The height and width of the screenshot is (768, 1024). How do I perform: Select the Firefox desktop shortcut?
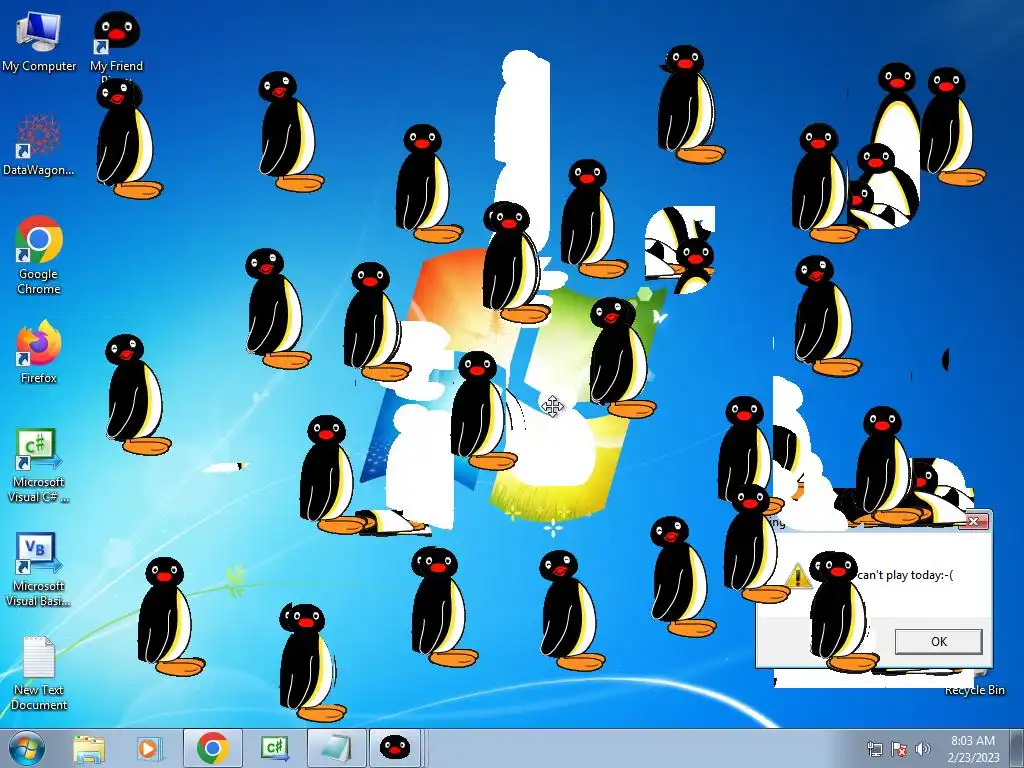39,353
